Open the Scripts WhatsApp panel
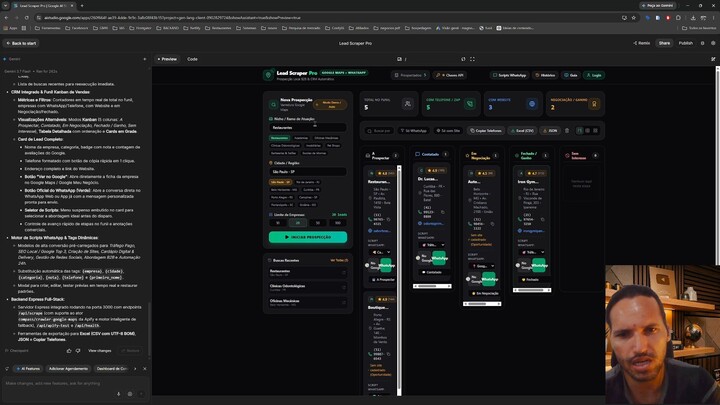The height and width of the screenshot is (405, 720). 510,75
